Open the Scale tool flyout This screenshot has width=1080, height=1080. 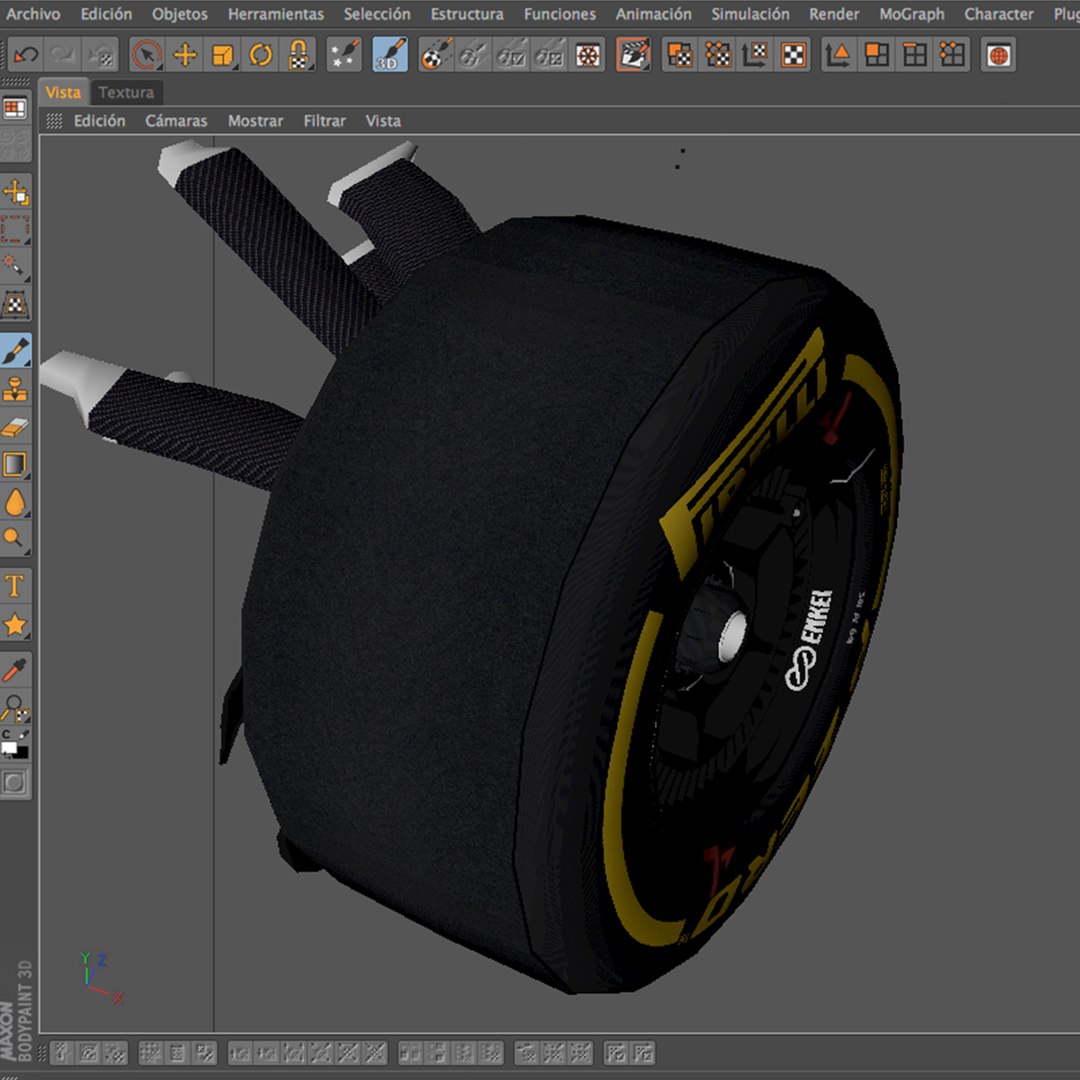223,54
